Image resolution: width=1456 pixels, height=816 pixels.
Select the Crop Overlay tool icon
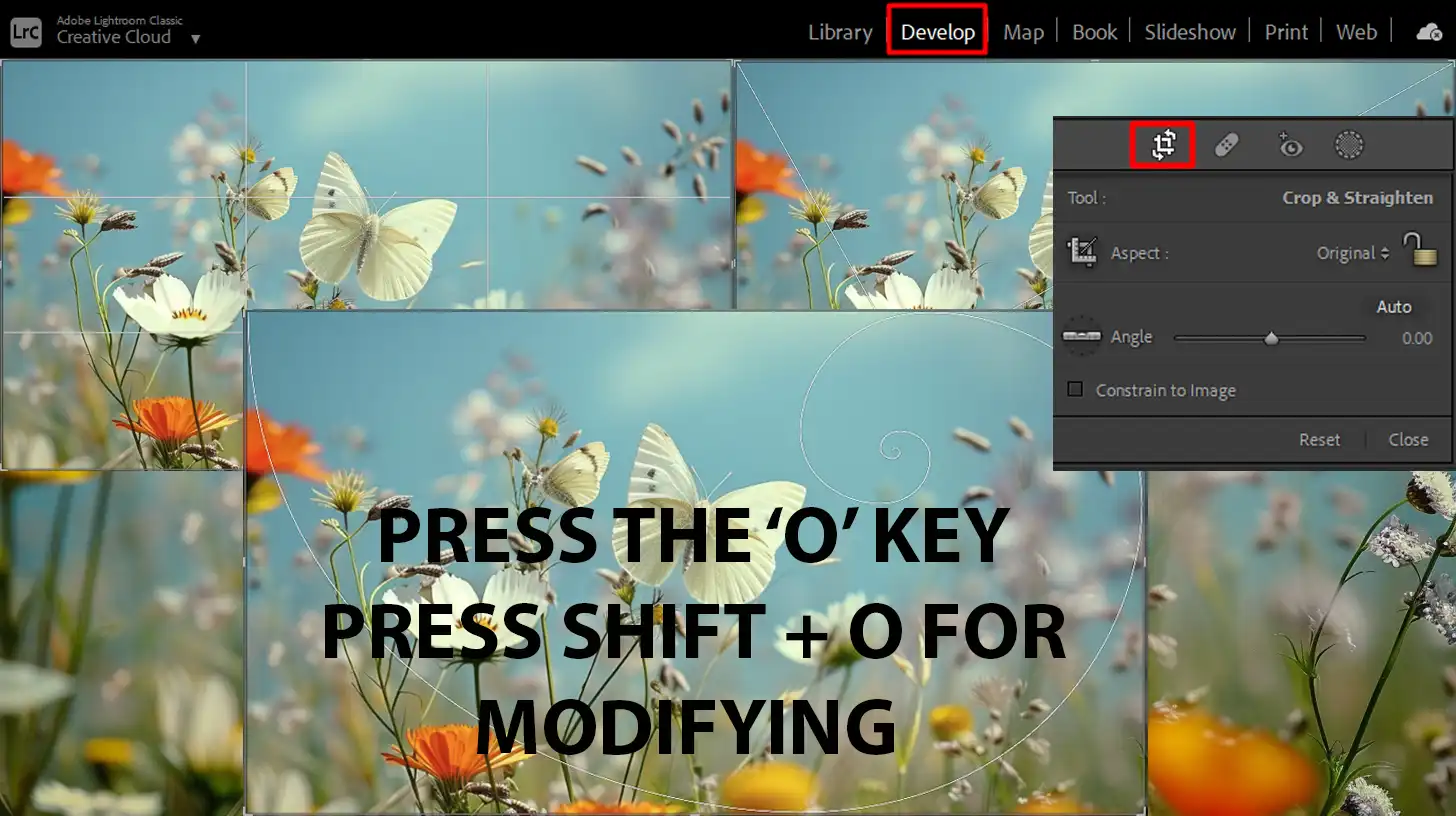[1163, 146]
